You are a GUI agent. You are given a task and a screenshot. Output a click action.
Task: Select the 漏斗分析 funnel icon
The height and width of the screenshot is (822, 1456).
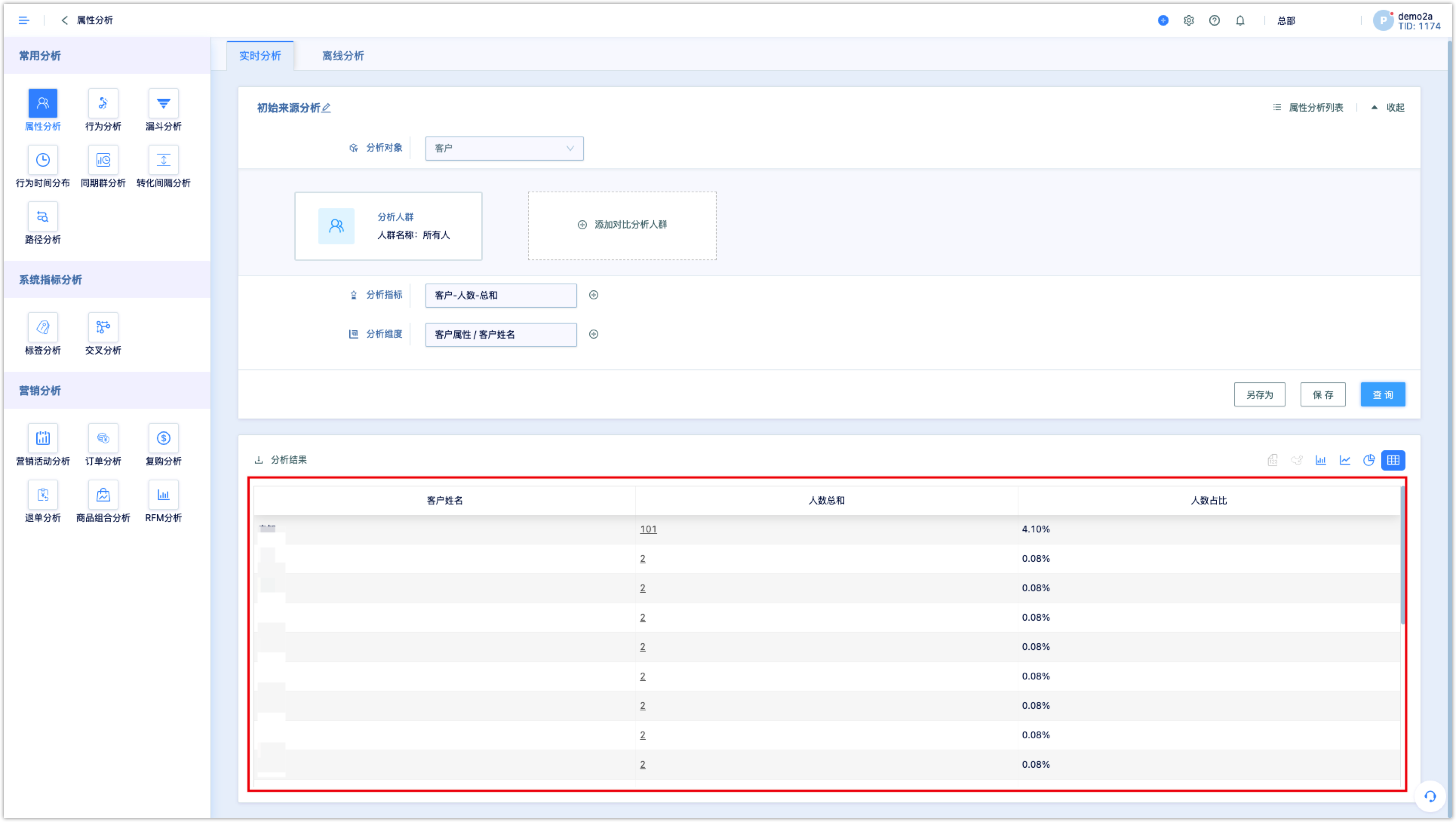pyautogui.click(x=163, y=103)
